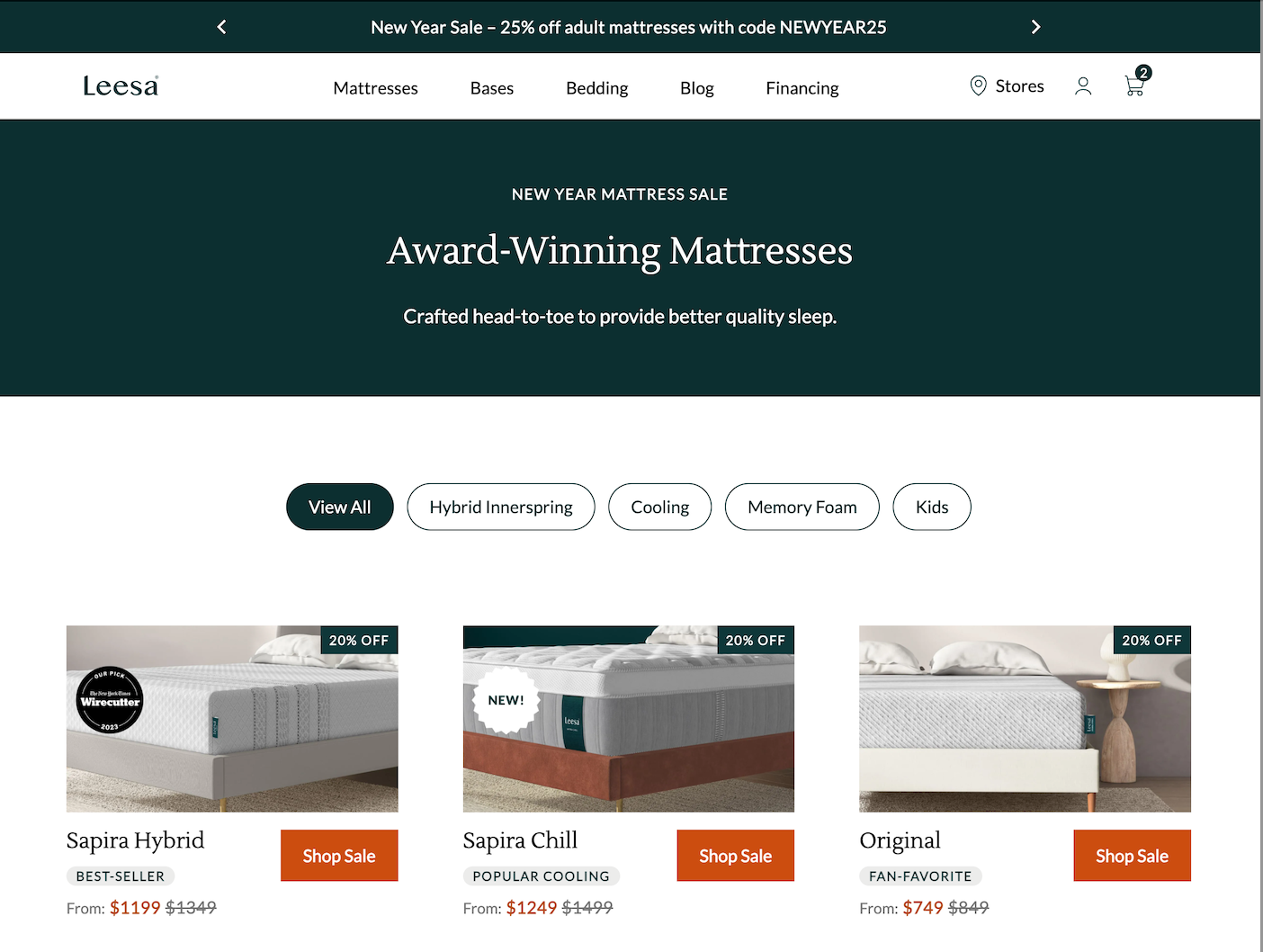Click the BEST-SELLER tag
The width and height of the screenshot is (1263, 952).
(121, 876)
